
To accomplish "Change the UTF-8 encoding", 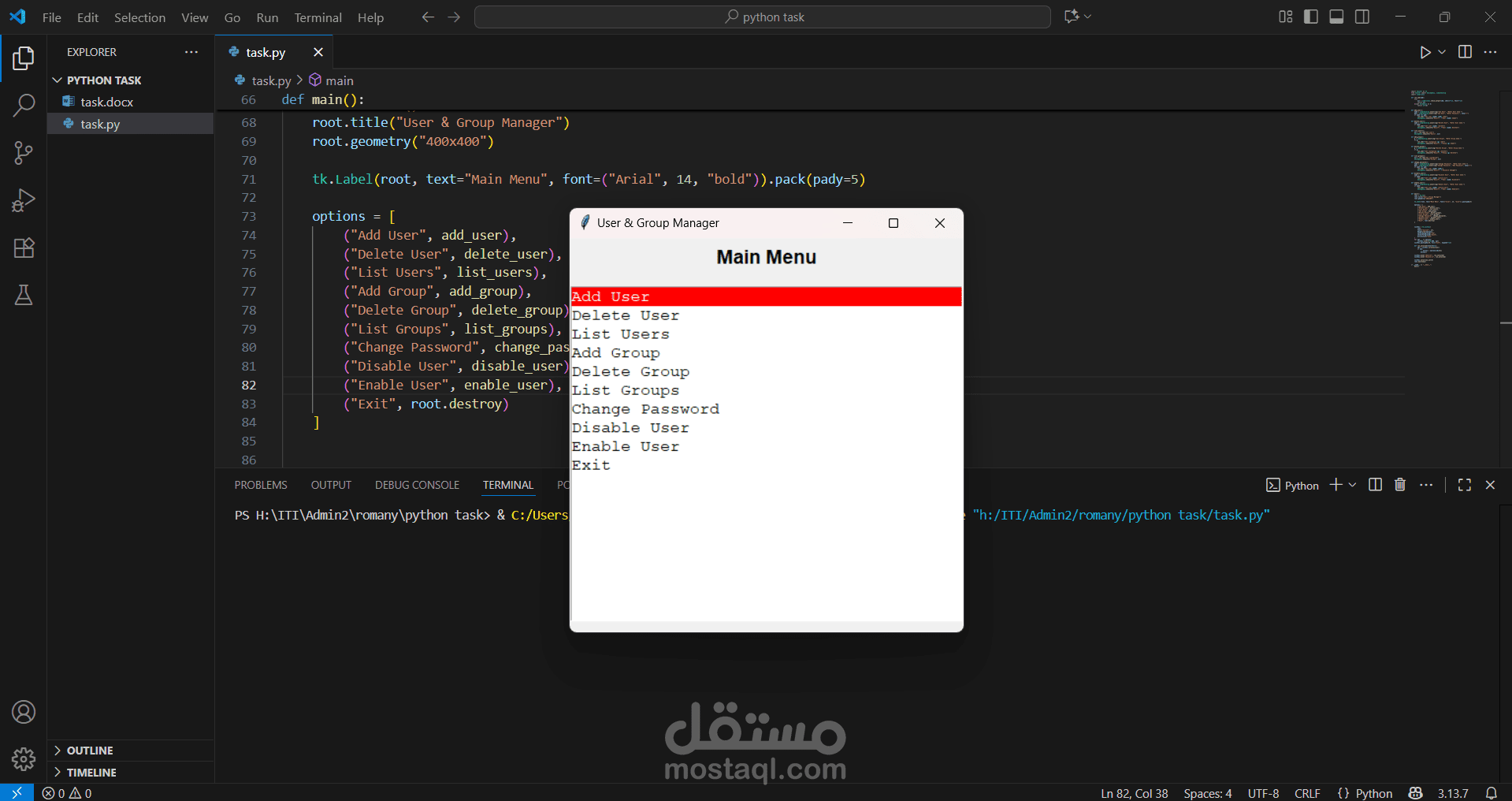I will (1263, 793).
